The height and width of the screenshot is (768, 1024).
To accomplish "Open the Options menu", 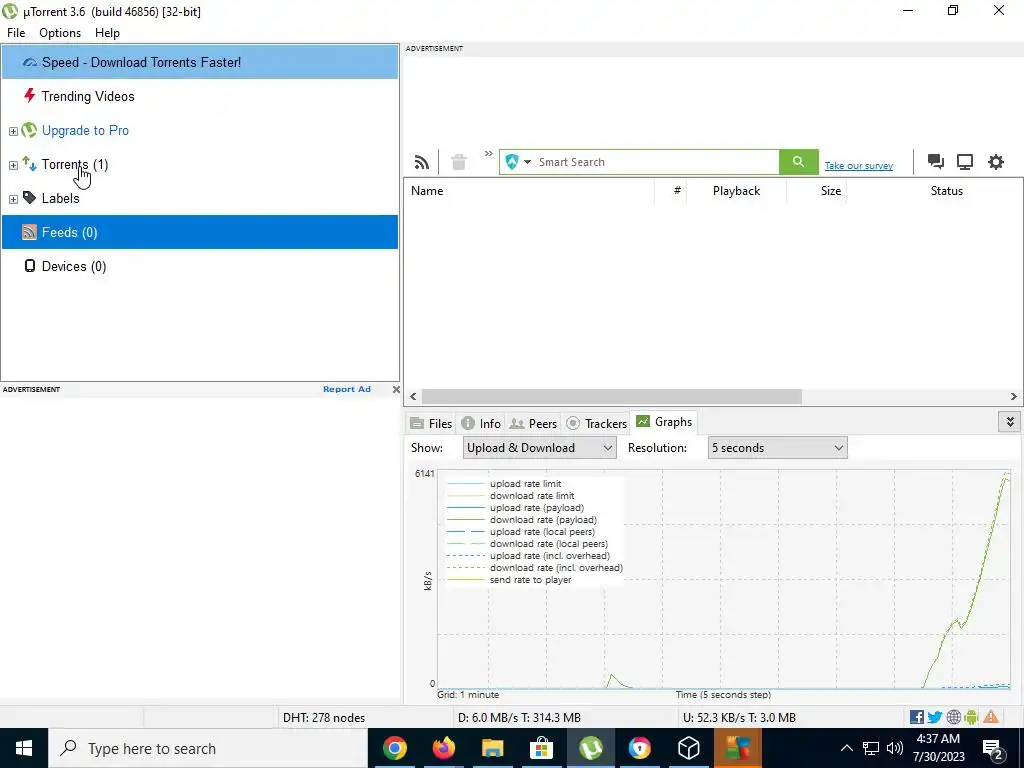I will 60,33.
